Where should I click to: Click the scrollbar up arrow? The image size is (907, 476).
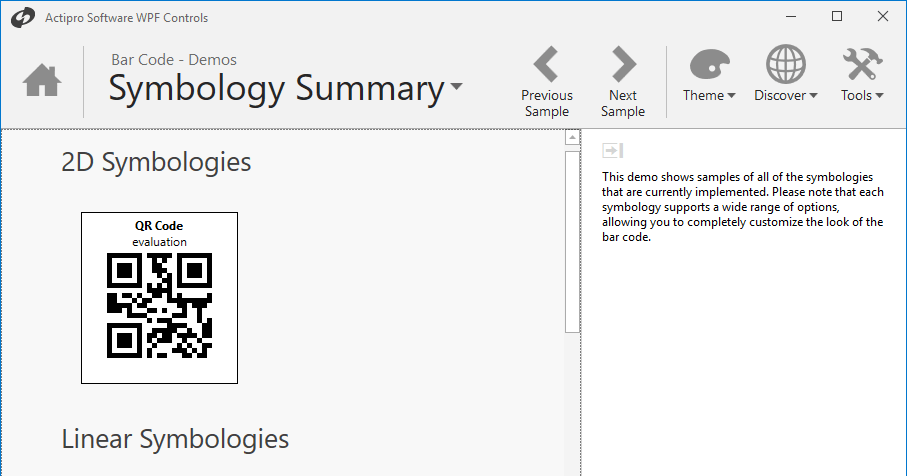point(572,138)
